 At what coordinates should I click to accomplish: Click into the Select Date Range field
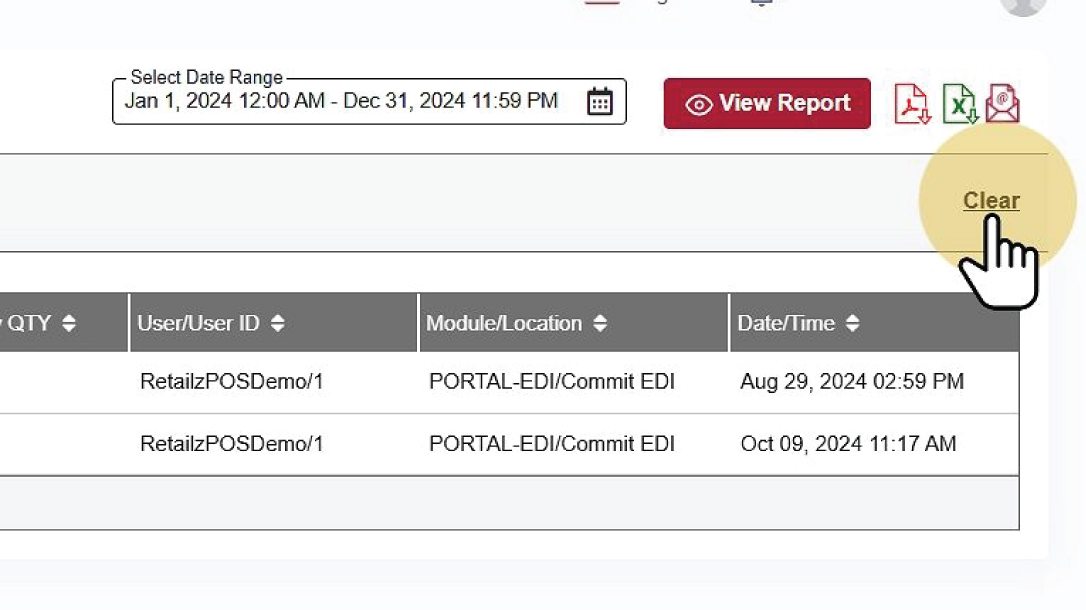[341, 102]
